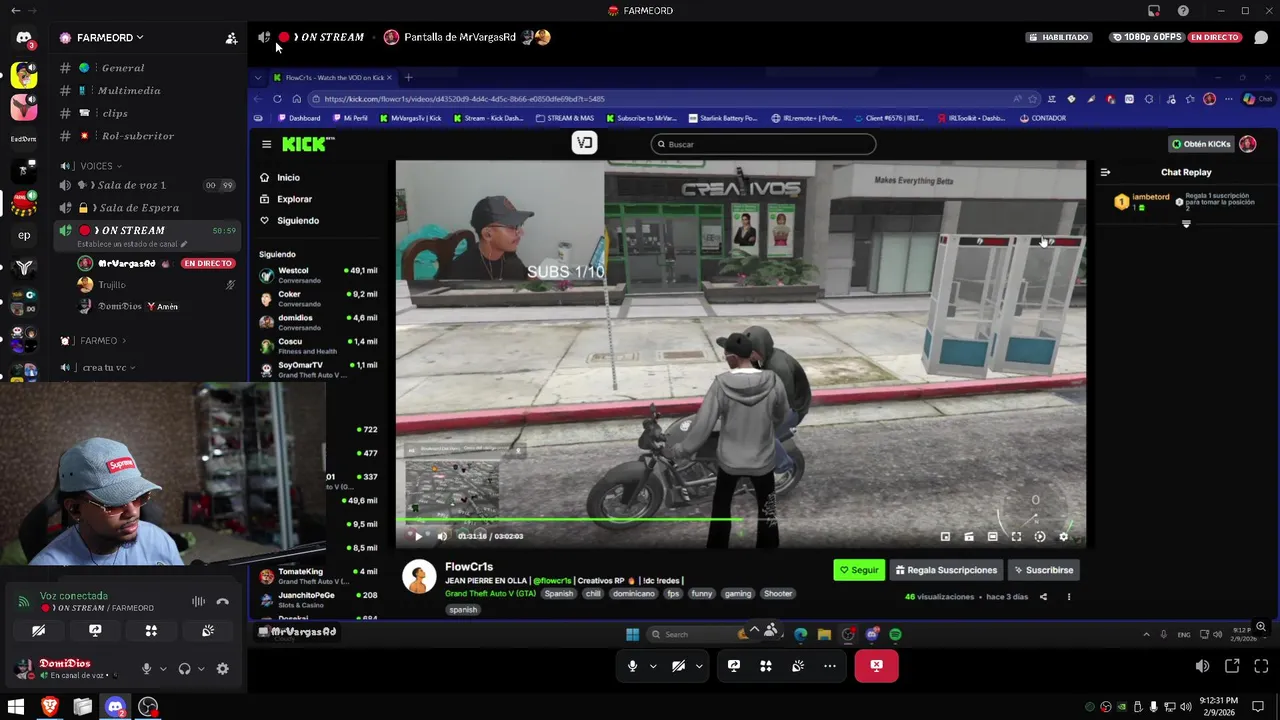Show the voice channel chat icon top right
The width and height of the screenshot is (1280, 720).
(1261, 37)
